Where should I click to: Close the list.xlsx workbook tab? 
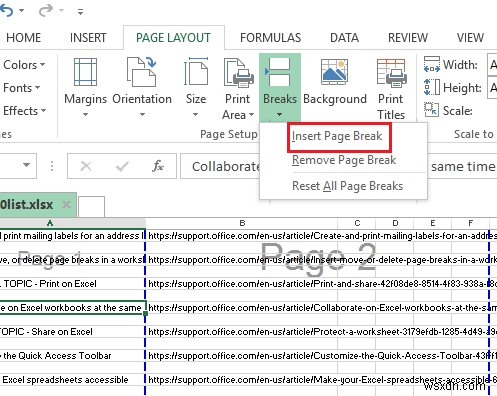click(67, 204)
